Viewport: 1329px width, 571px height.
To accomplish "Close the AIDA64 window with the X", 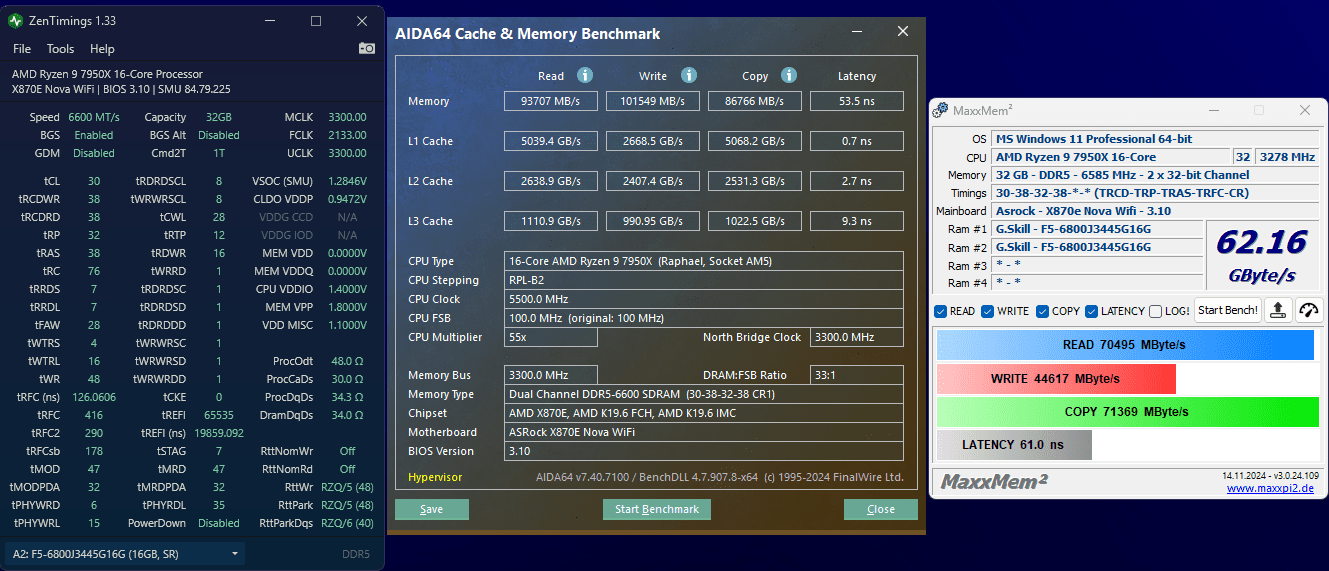I will [x=902, y=32].
